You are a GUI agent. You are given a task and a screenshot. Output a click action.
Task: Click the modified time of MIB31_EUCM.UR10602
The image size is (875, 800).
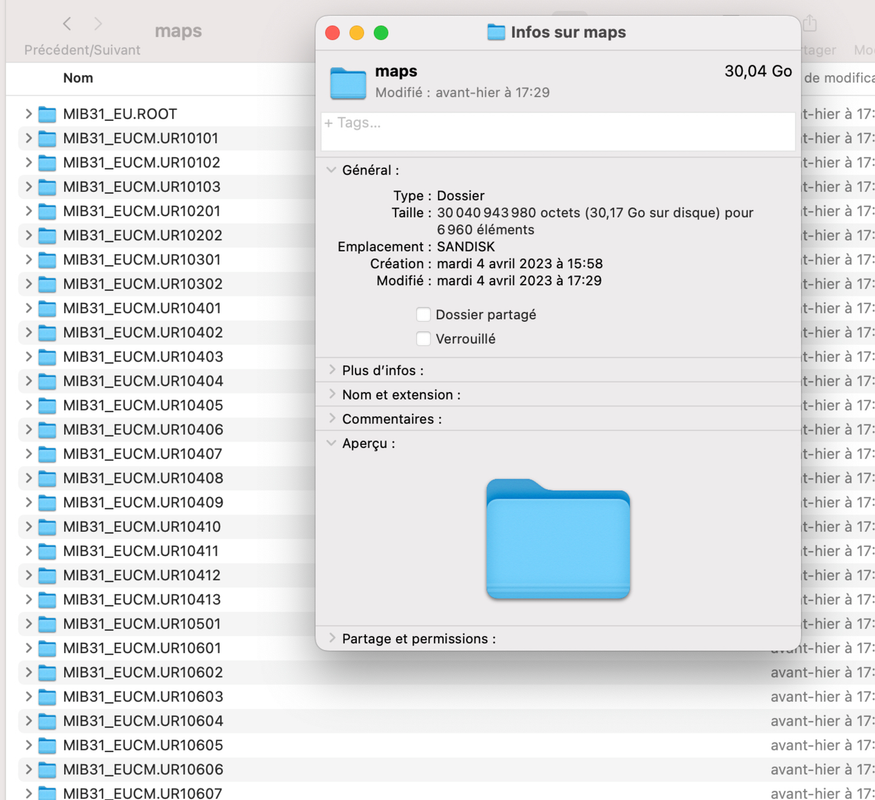(x=823, y=673)
